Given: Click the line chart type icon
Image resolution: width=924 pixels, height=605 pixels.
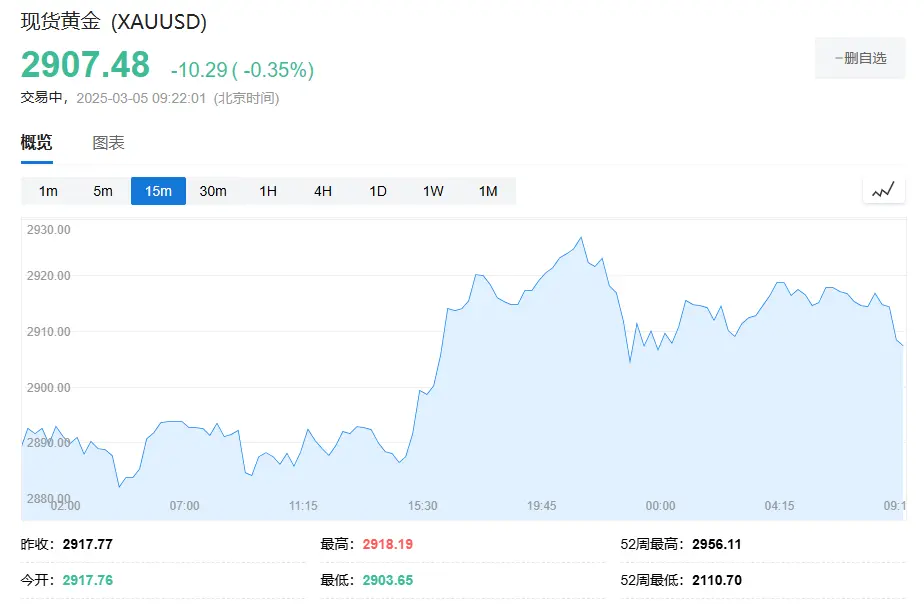Looking at the screenshot, I should [883, 190].
